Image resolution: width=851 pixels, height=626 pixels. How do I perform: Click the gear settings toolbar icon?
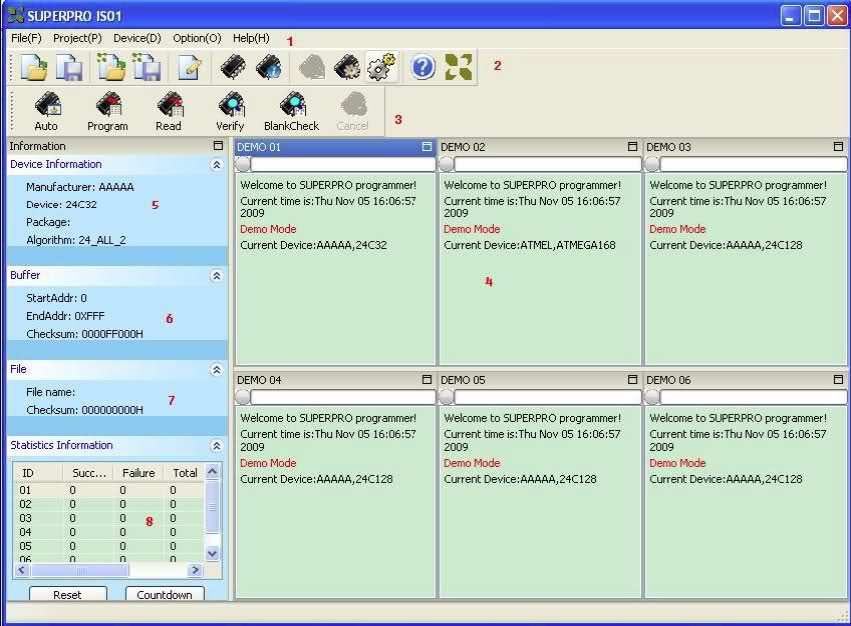click(x=381, y=67)
